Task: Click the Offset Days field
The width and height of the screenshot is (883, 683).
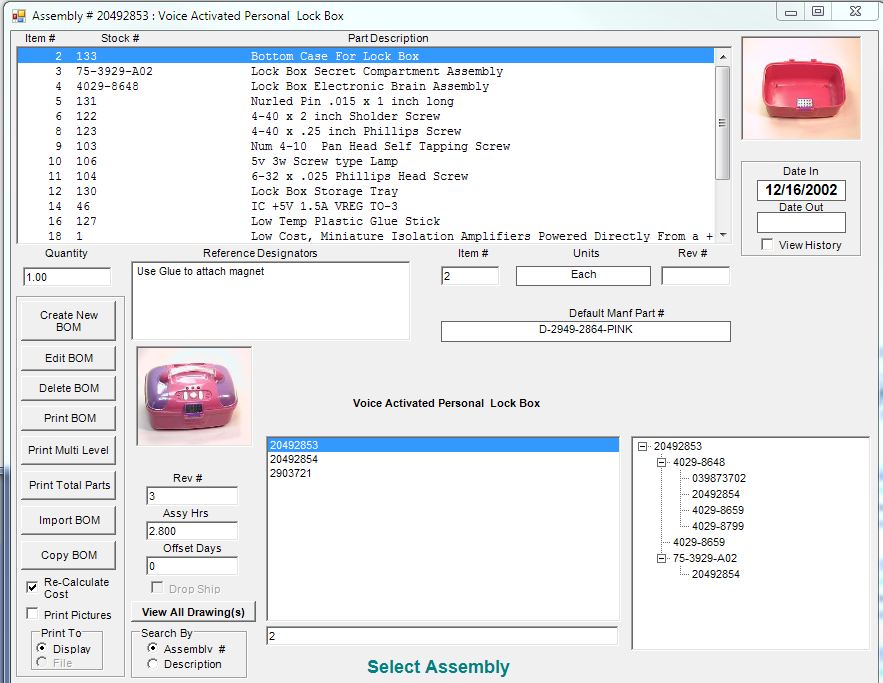Action: point(191,566)
